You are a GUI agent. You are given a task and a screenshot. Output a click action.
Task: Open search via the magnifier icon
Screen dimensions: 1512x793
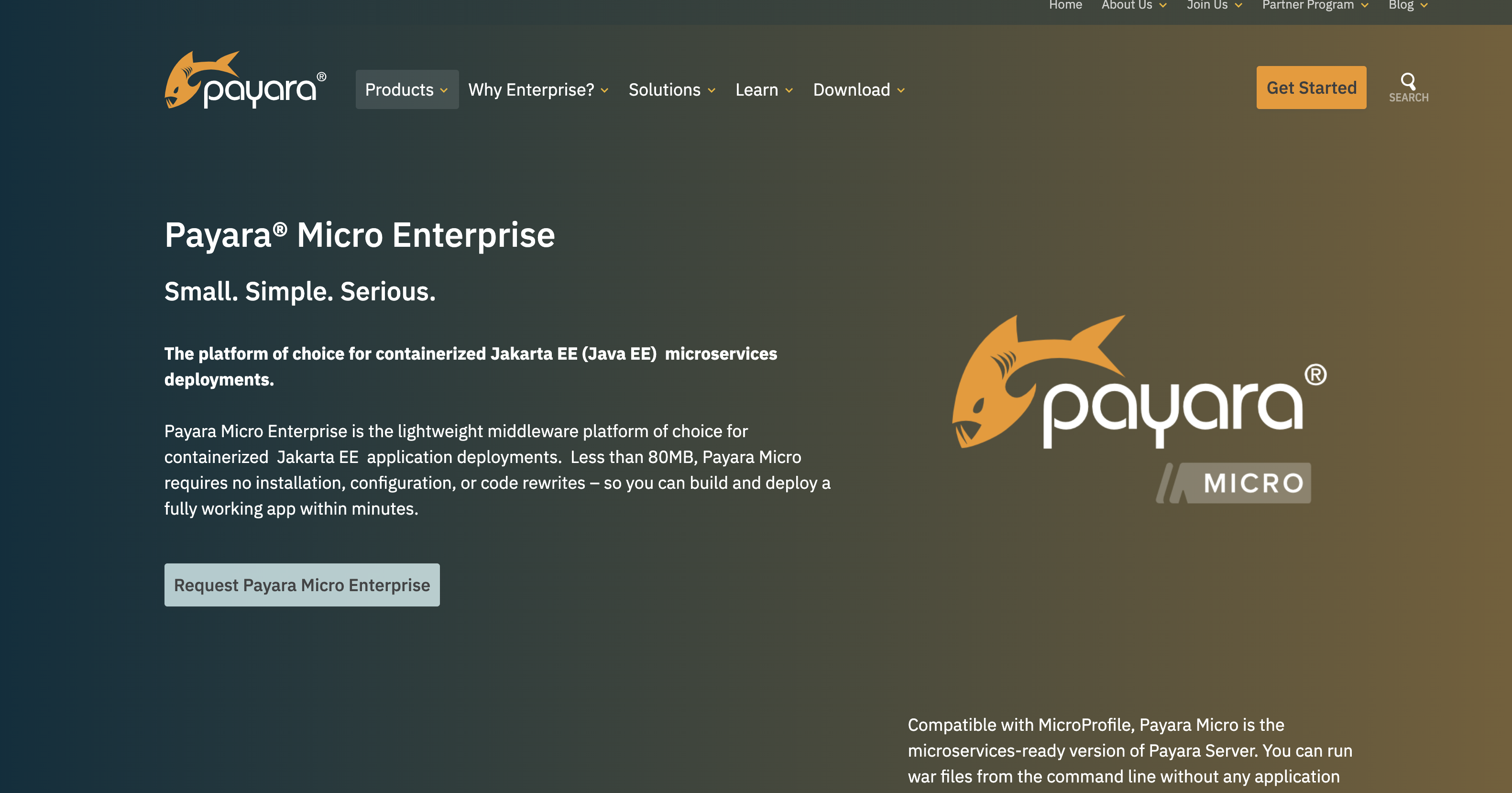coord(1408,80)
